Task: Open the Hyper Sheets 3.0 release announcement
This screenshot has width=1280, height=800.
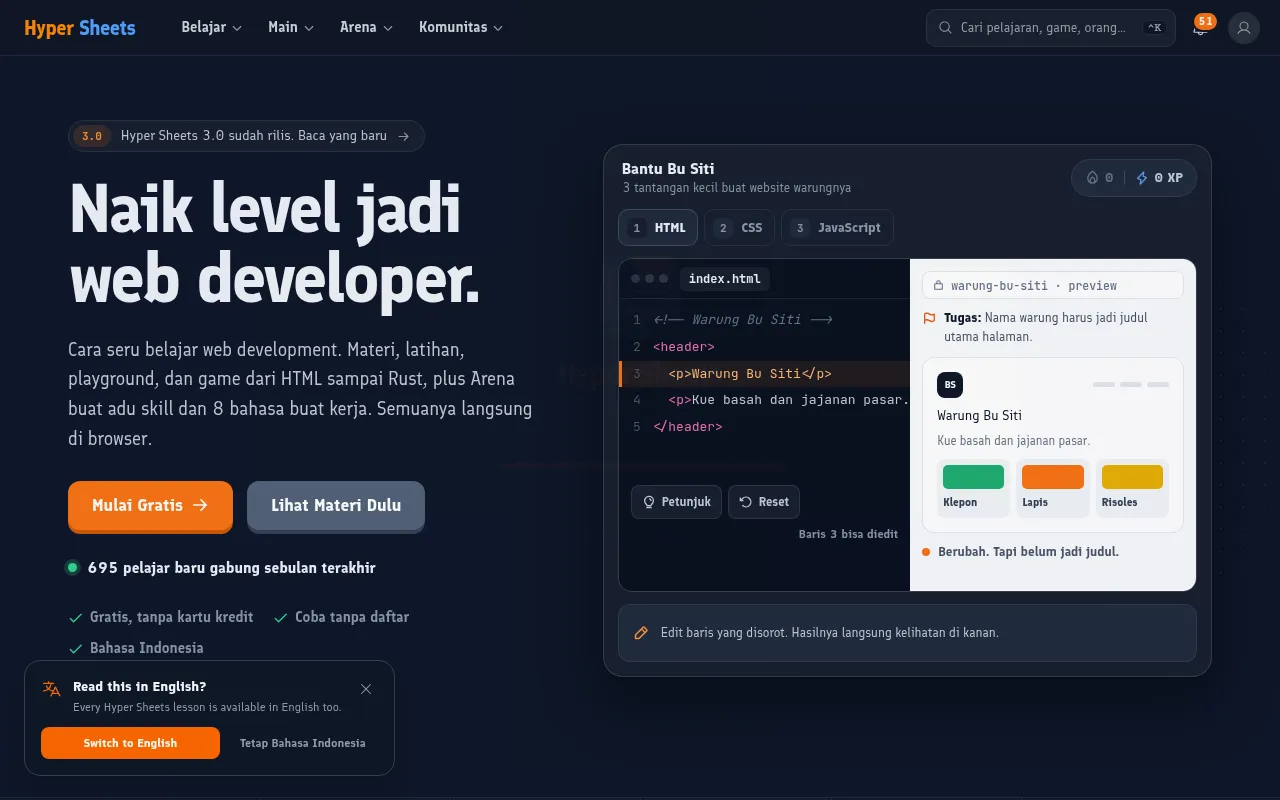Action: click(246, 136)
